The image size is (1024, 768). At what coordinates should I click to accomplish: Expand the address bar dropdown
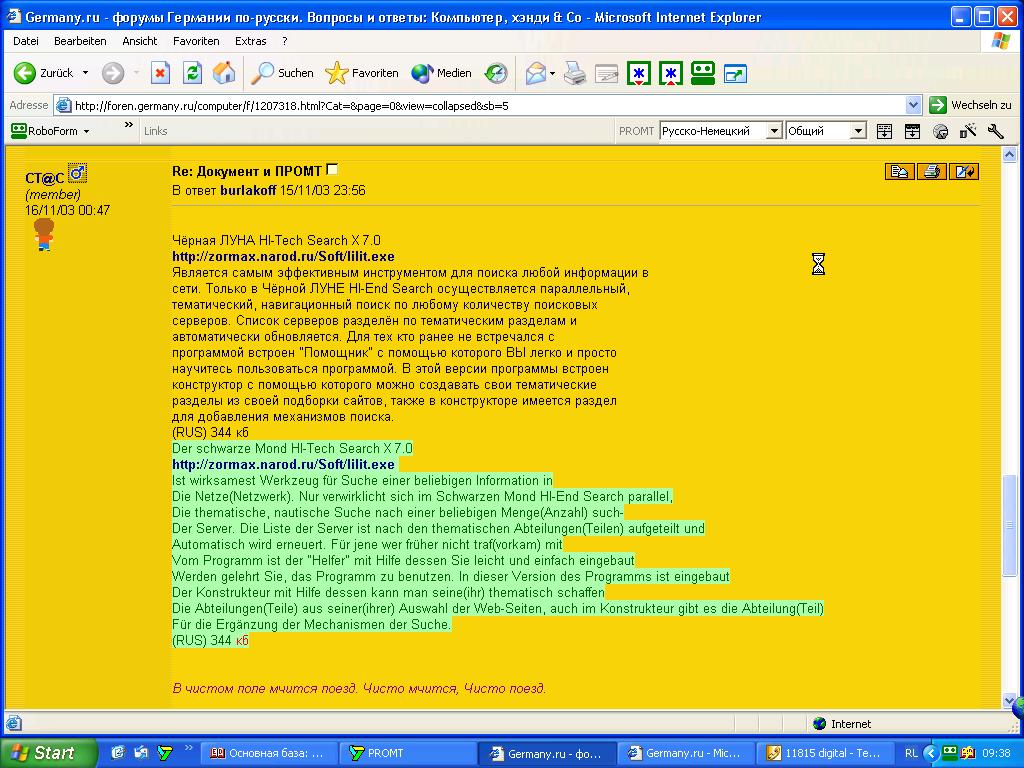[914, 105]
